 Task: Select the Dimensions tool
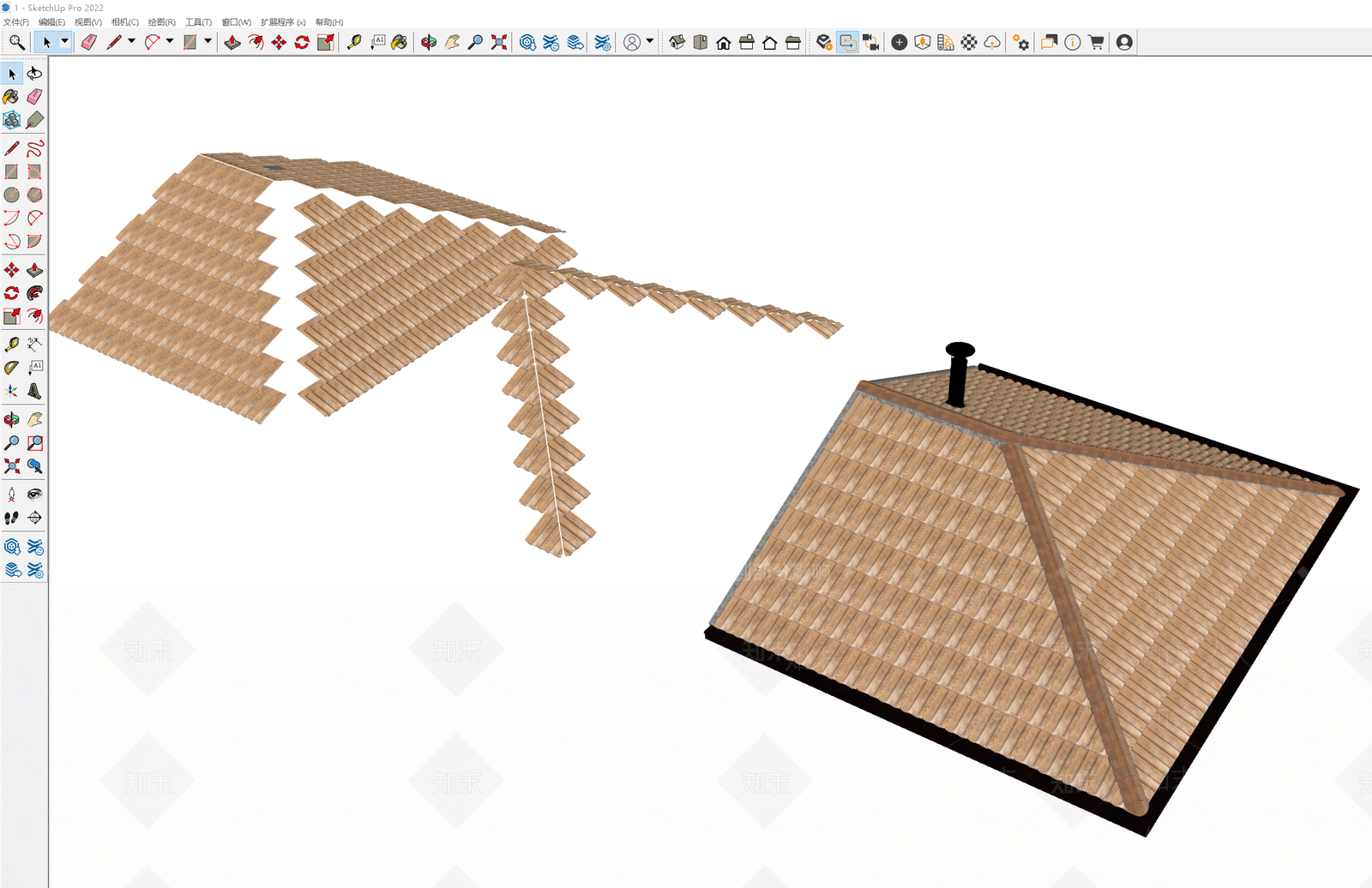coord(34,344)
